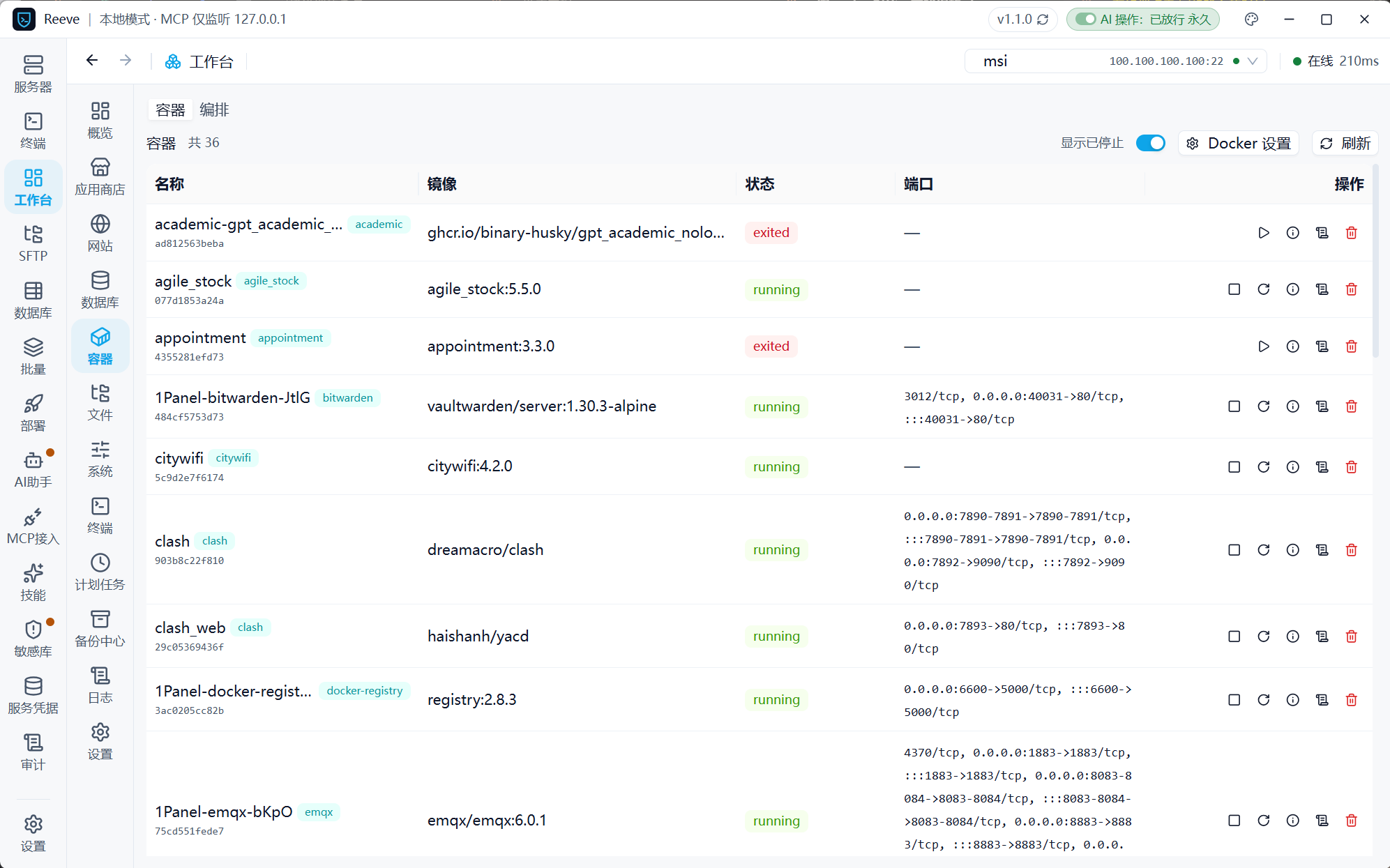This screenshot has height=868, width=1390.
Task: Click the docker-registry tag label
Action: point(365,691)
